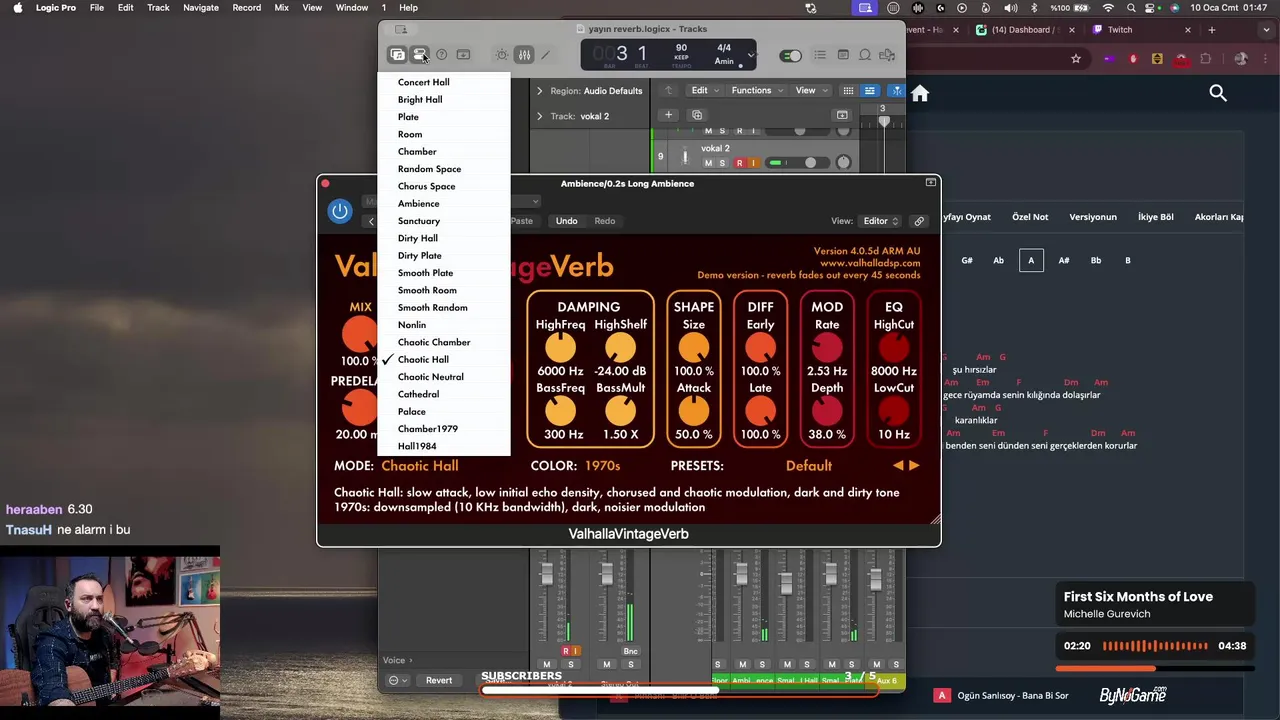The image size is (1280, 720).
Task: Open the Note Pad icon
Action: pyautogui.click(x=843, y=55)
